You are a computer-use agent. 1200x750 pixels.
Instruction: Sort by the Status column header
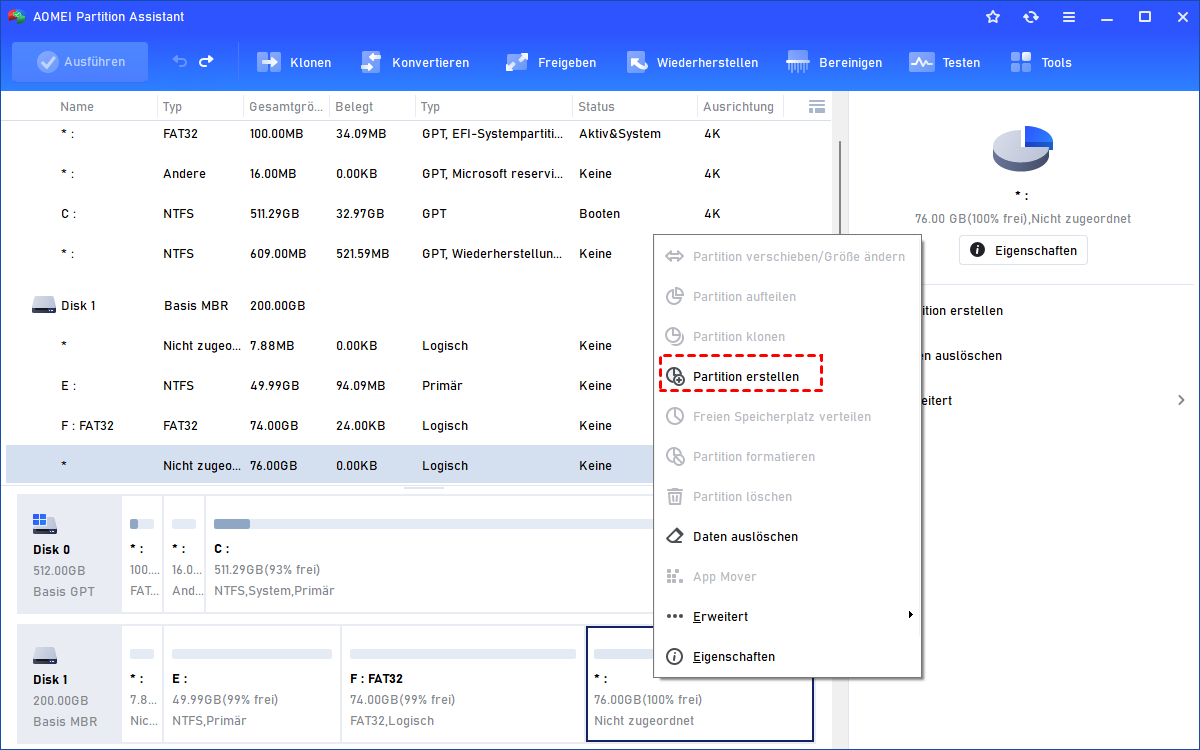[597, 106]
